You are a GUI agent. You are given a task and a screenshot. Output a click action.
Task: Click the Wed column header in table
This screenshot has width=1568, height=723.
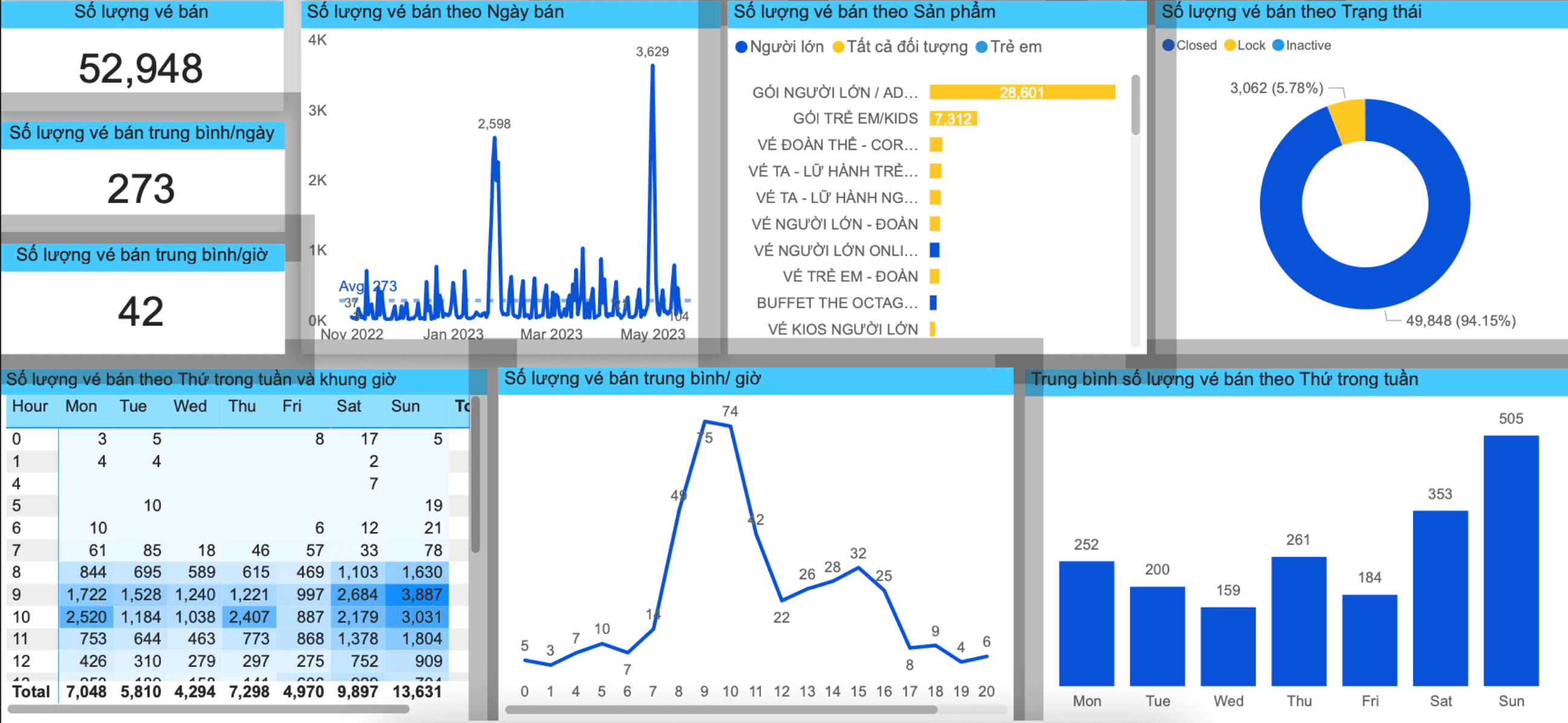coord(190,406)
